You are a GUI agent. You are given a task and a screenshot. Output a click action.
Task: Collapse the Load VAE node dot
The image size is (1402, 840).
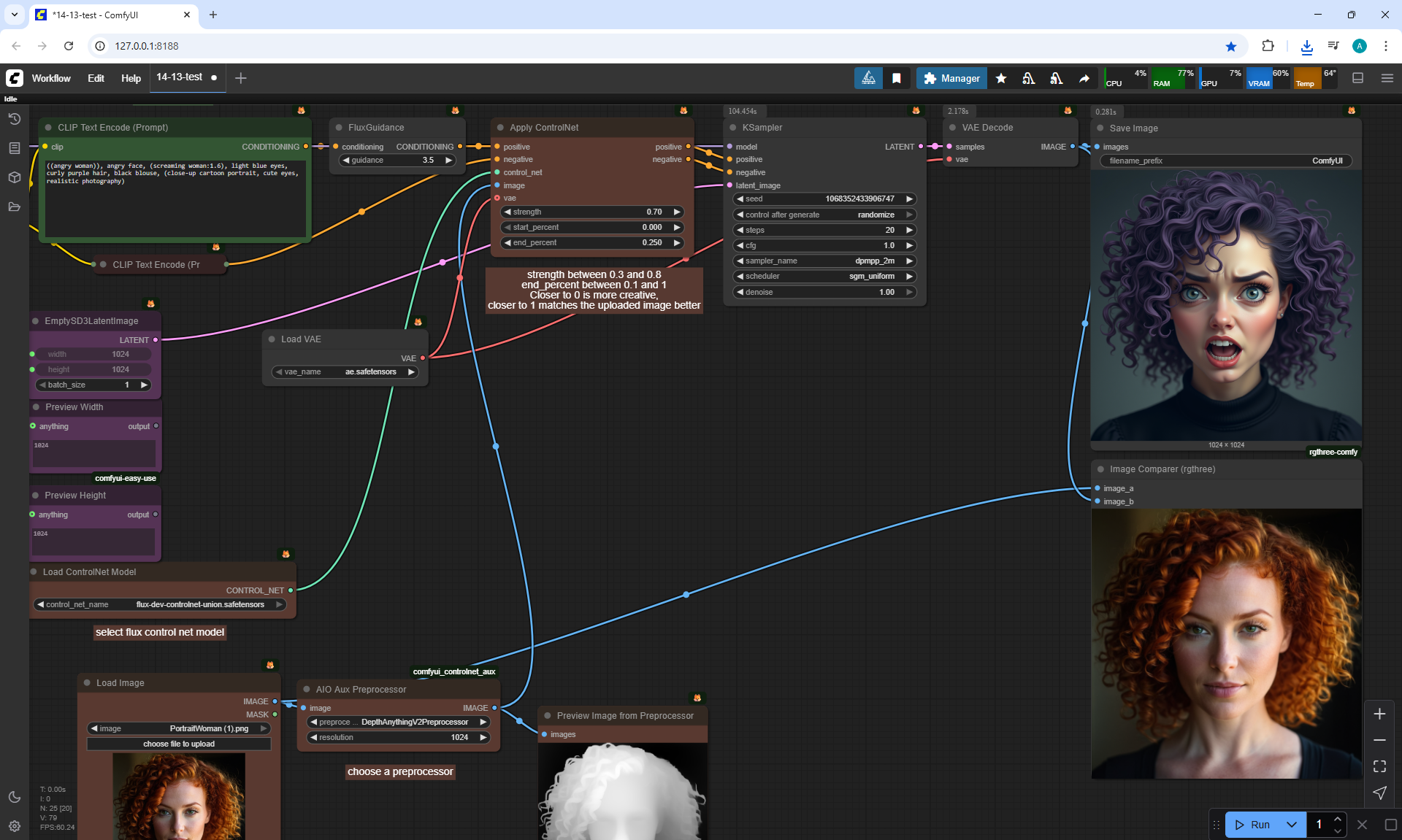pos(272,339)
